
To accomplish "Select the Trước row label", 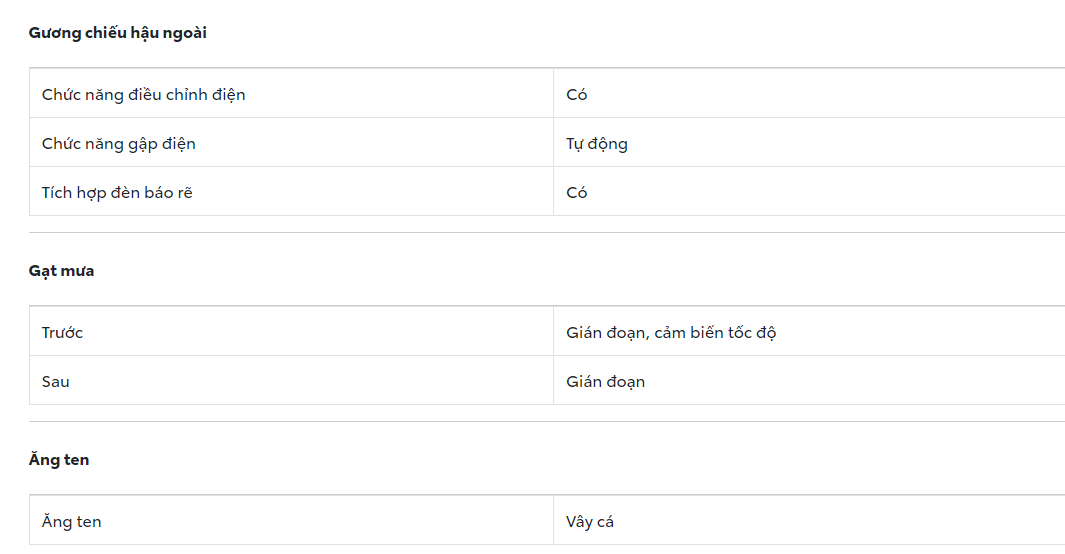I will (x=62, y=333).
